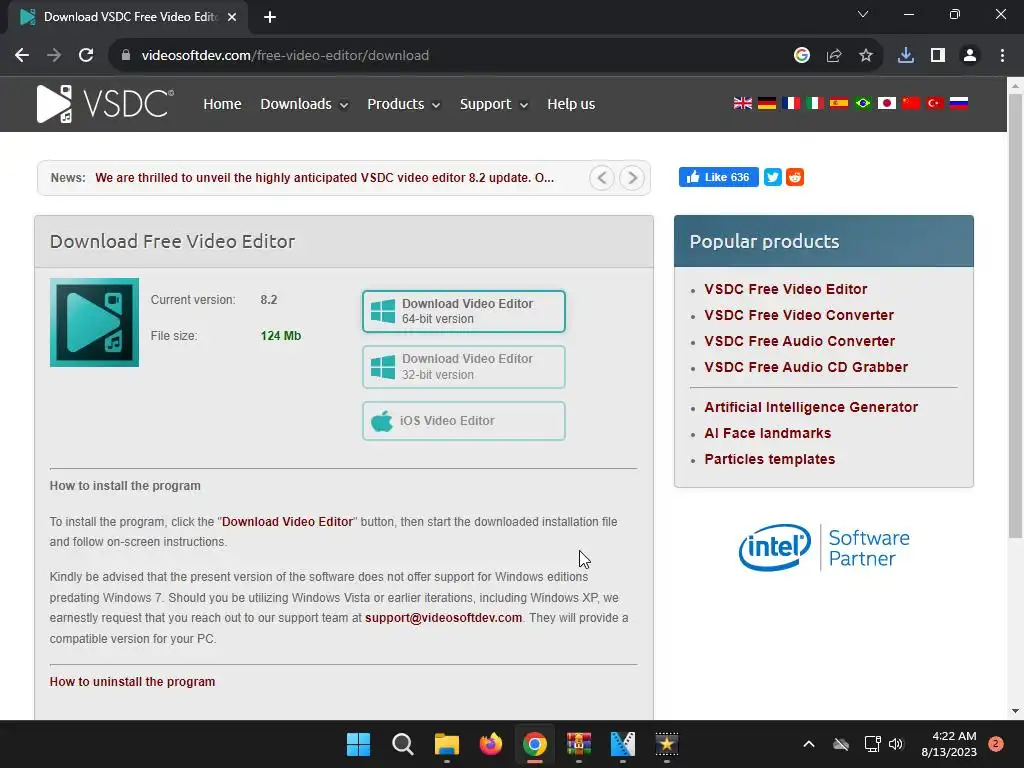The image size is (1024, 768).
Task: Select the English UK flag language
Action: pos(743,103)
